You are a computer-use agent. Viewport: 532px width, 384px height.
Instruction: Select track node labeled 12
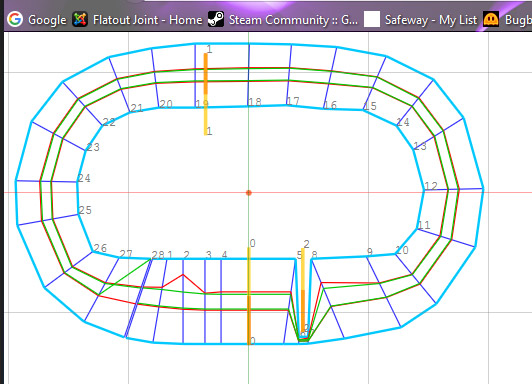(x=431, y=186)
